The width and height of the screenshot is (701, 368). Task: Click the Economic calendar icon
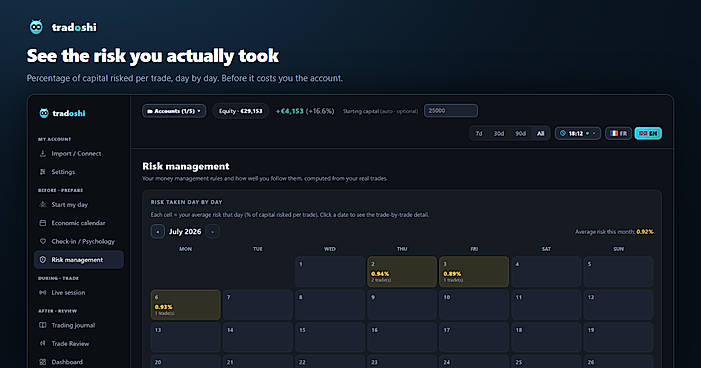coord(43,223)
